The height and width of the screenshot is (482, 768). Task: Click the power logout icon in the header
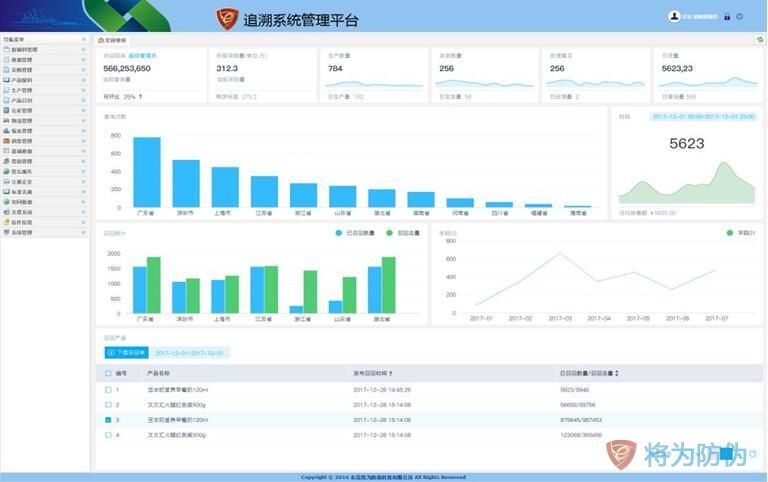[740, 16]
